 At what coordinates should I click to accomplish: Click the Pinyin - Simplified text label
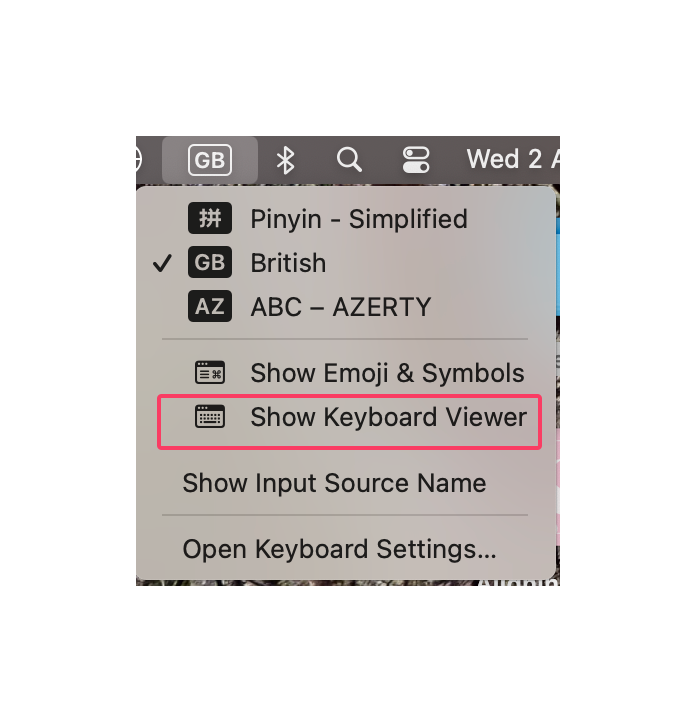pyautogui.click(x=359, y=219)
